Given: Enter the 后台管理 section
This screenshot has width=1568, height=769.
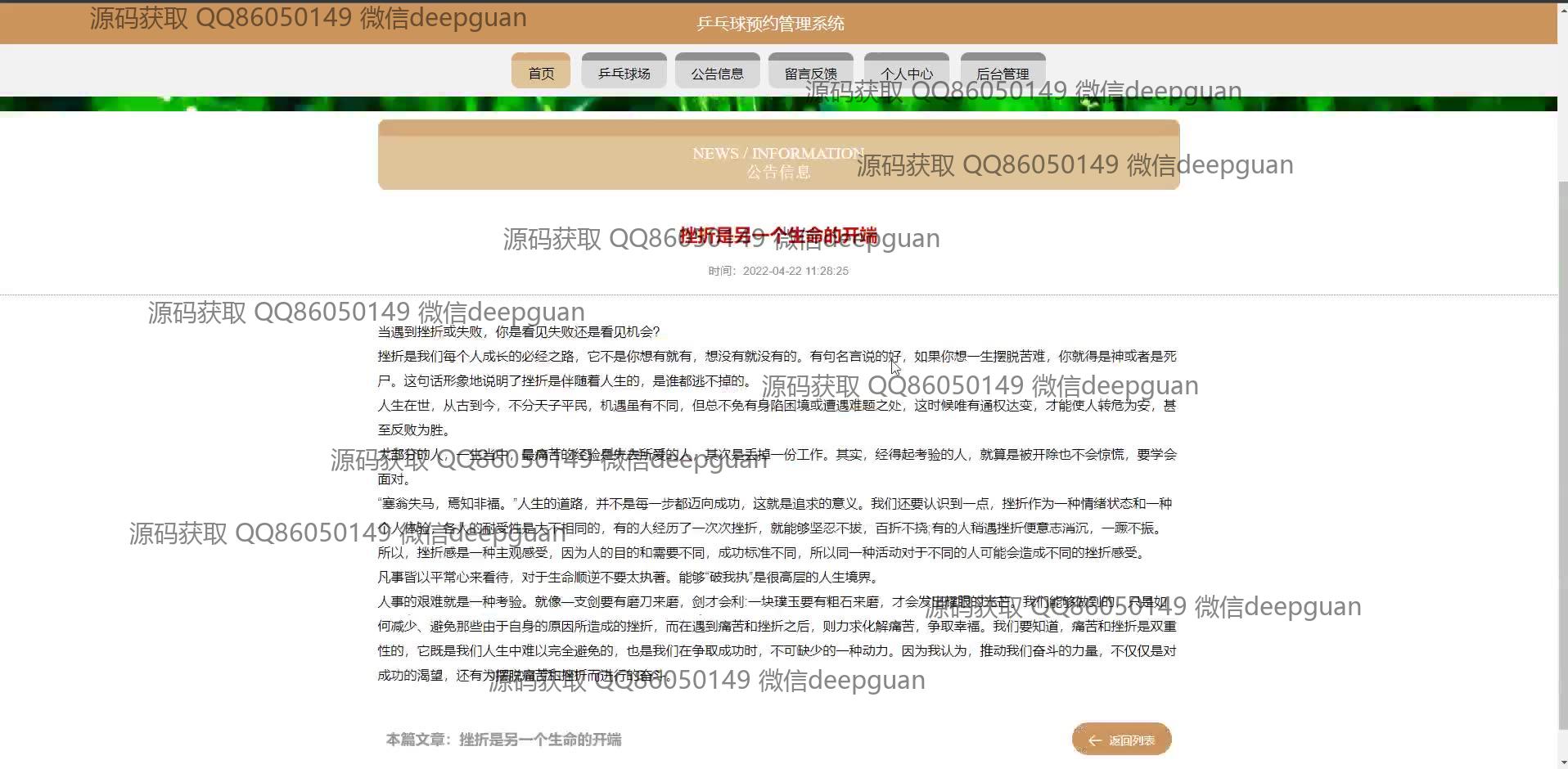Looking at the screenshot, I should (1003, 73).
